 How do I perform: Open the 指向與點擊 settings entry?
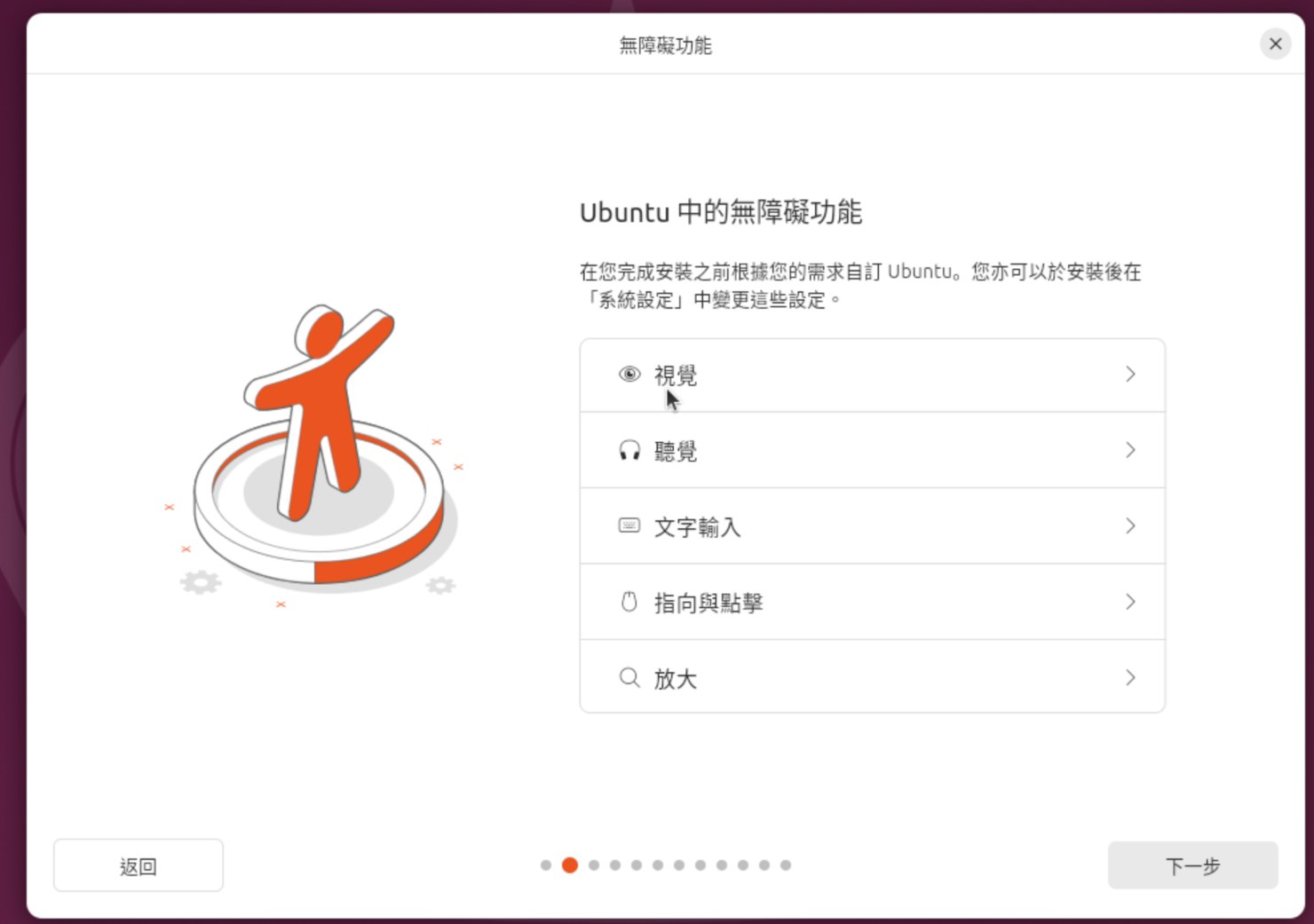(x=872, y=603)
